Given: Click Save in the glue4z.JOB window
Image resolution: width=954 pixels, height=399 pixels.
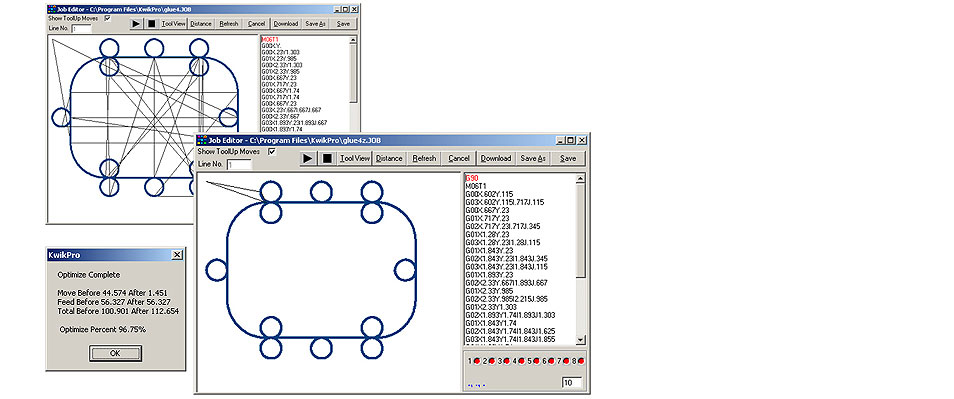Looking at the screenshot, I should tap(568, 159).
